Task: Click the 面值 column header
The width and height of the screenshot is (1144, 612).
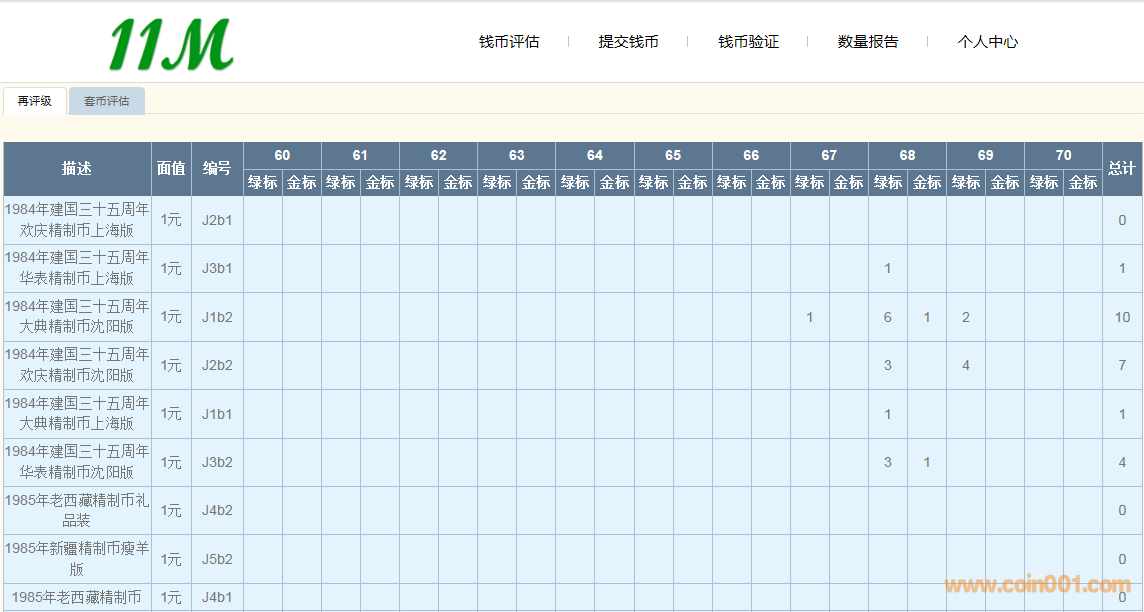Action: pos(171,169)
